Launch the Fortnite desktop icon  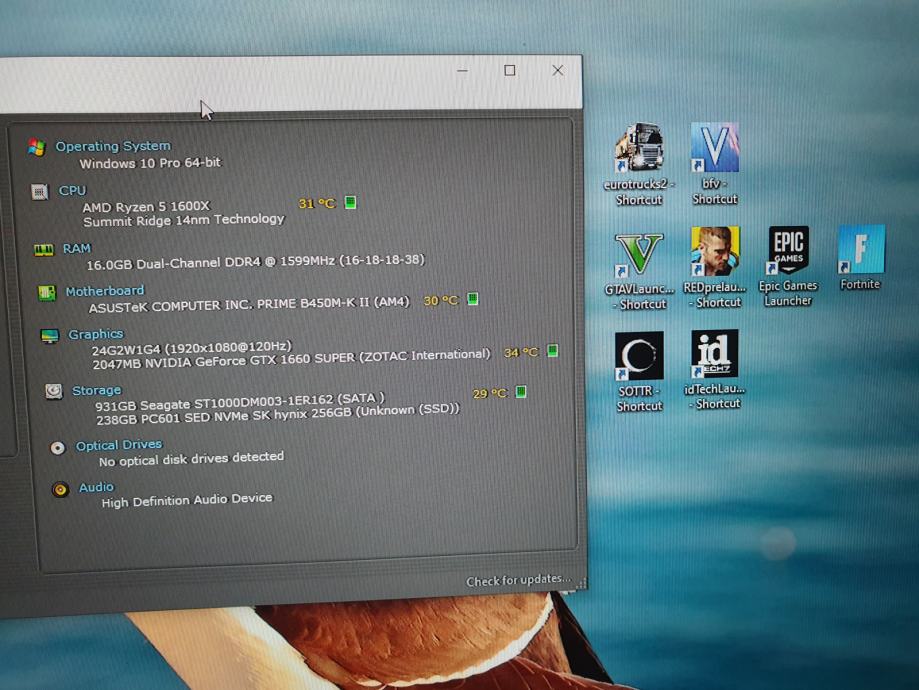860,258
